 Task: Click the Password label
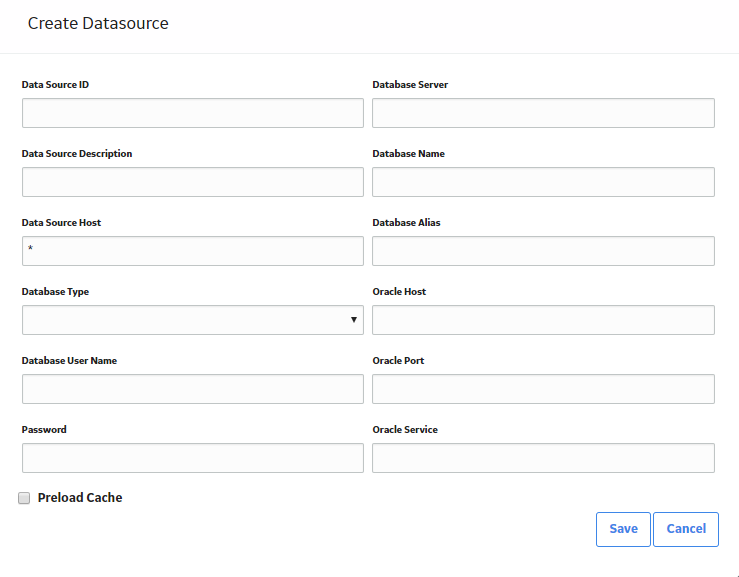[44, 429]
